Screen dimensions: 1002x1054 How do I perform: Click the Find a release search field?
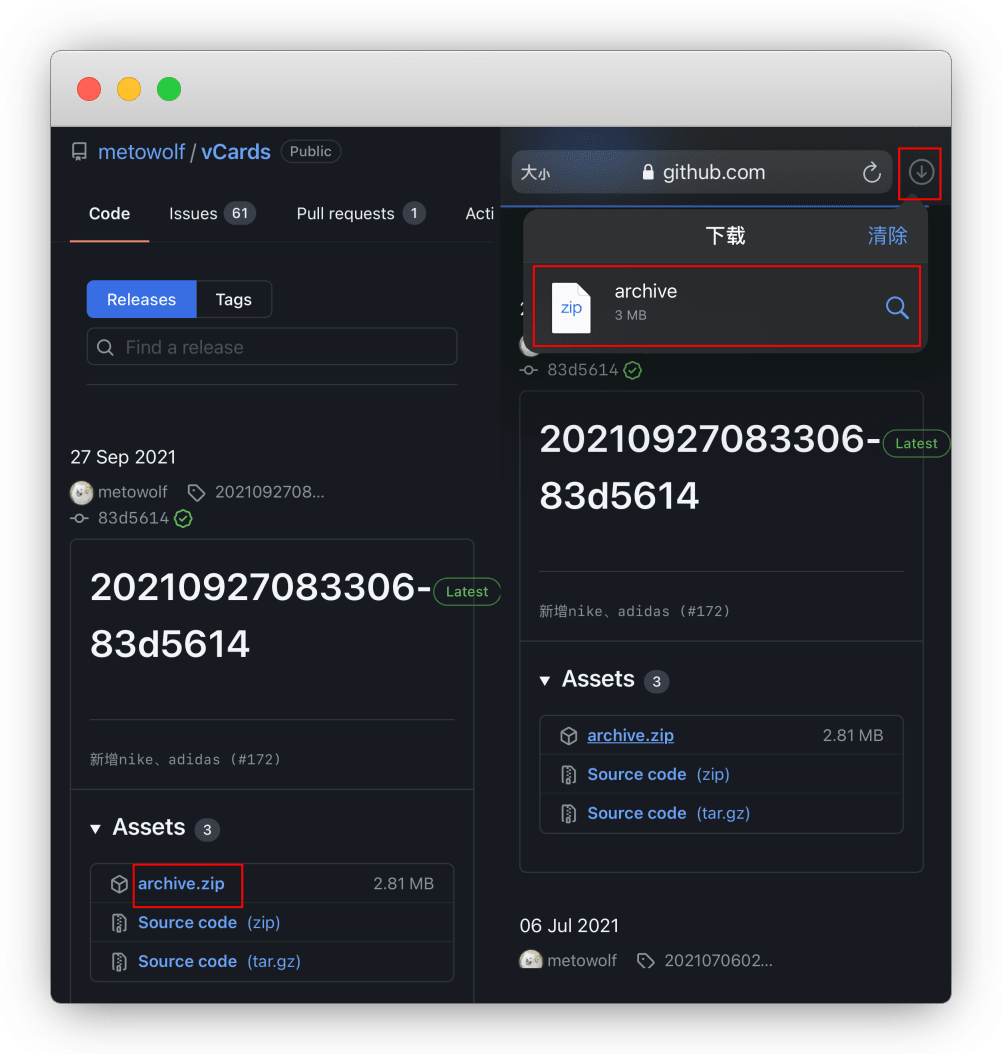tap(272, 347)
